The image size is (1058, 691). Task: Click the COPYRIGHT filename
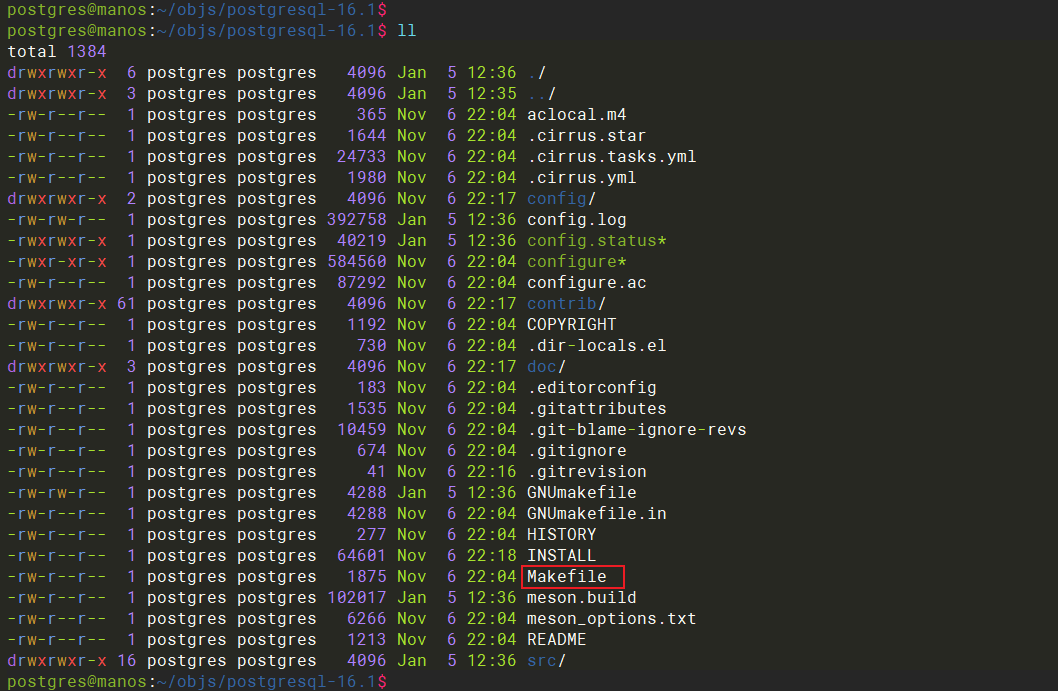(572, 325)
